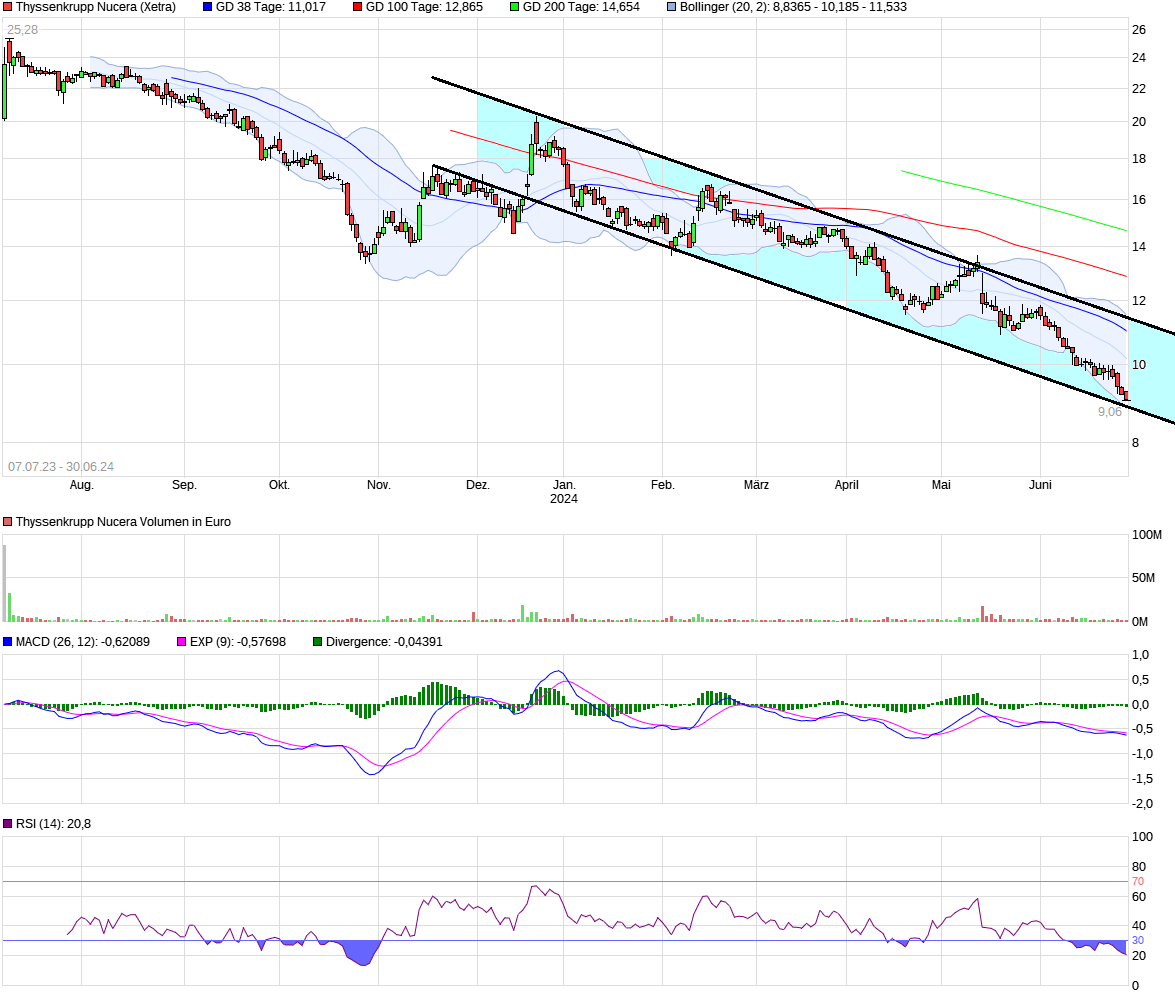Select the Thyssenkrupp Nucera (Xetra) legend icon

8,8
